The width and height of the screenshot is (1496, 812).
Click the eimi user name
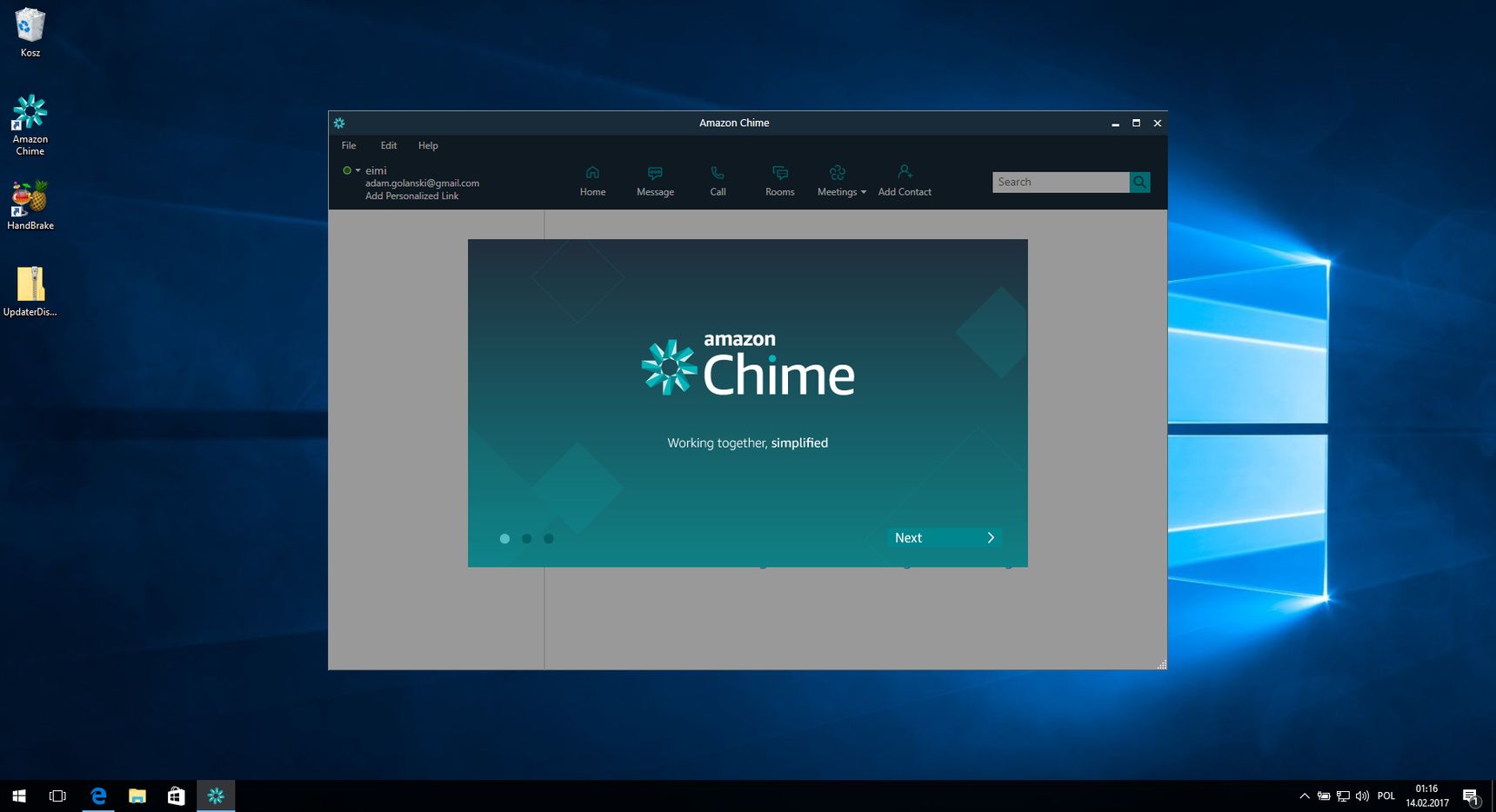click(x=376, y=170)
